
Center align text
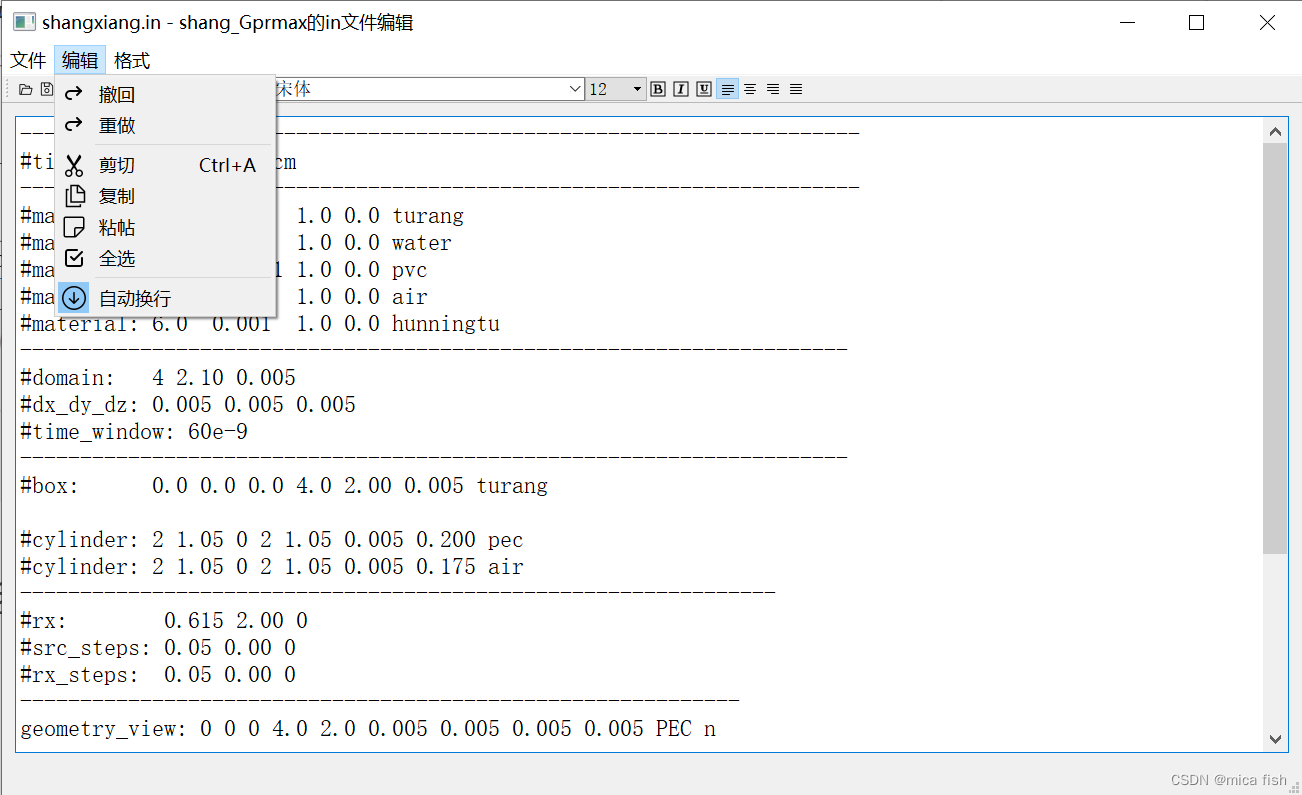pyautogui.click(x=750, y=89)
